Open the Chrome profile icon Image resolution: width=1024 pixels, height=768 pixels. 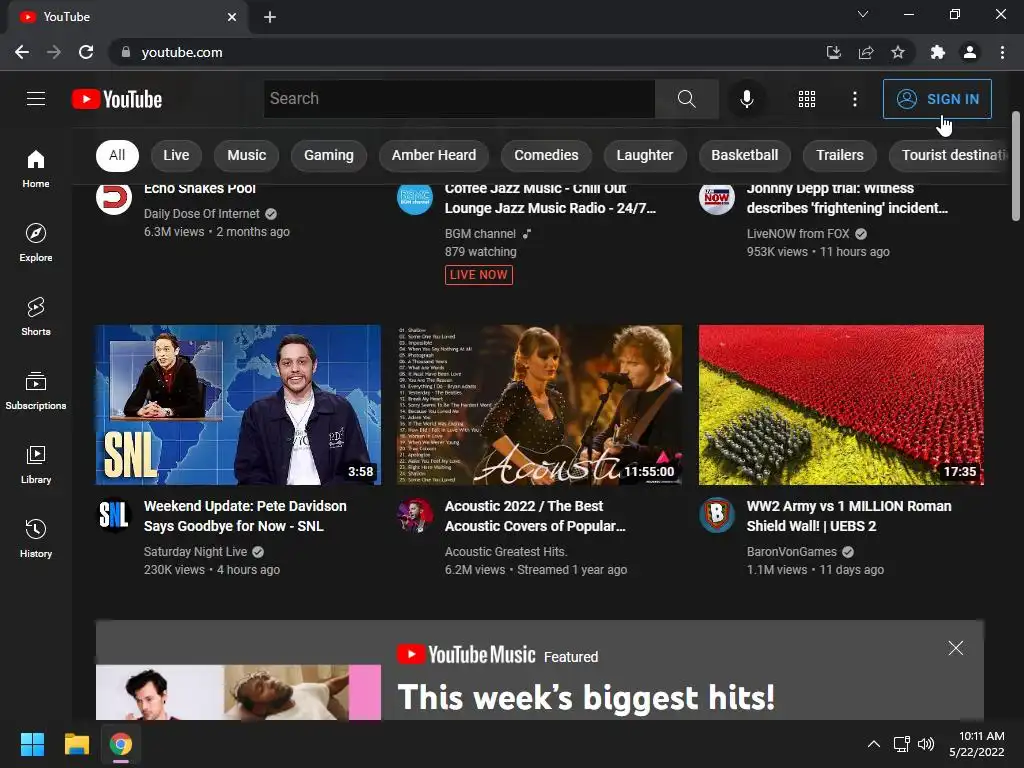[970, 52]
